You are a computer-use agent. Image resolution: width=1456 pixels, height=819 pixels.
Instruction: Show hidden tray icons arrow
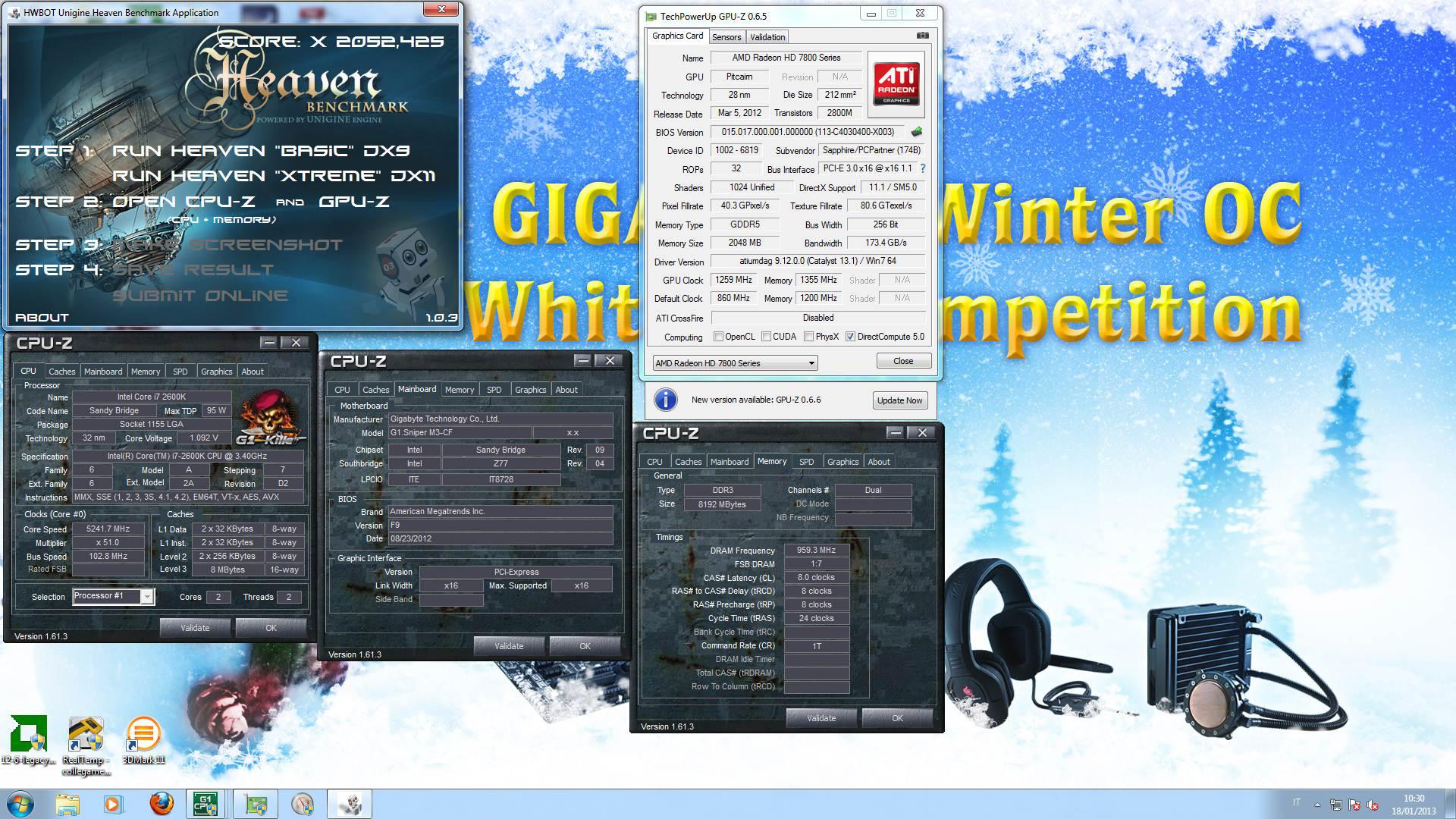coord(1317,805)
